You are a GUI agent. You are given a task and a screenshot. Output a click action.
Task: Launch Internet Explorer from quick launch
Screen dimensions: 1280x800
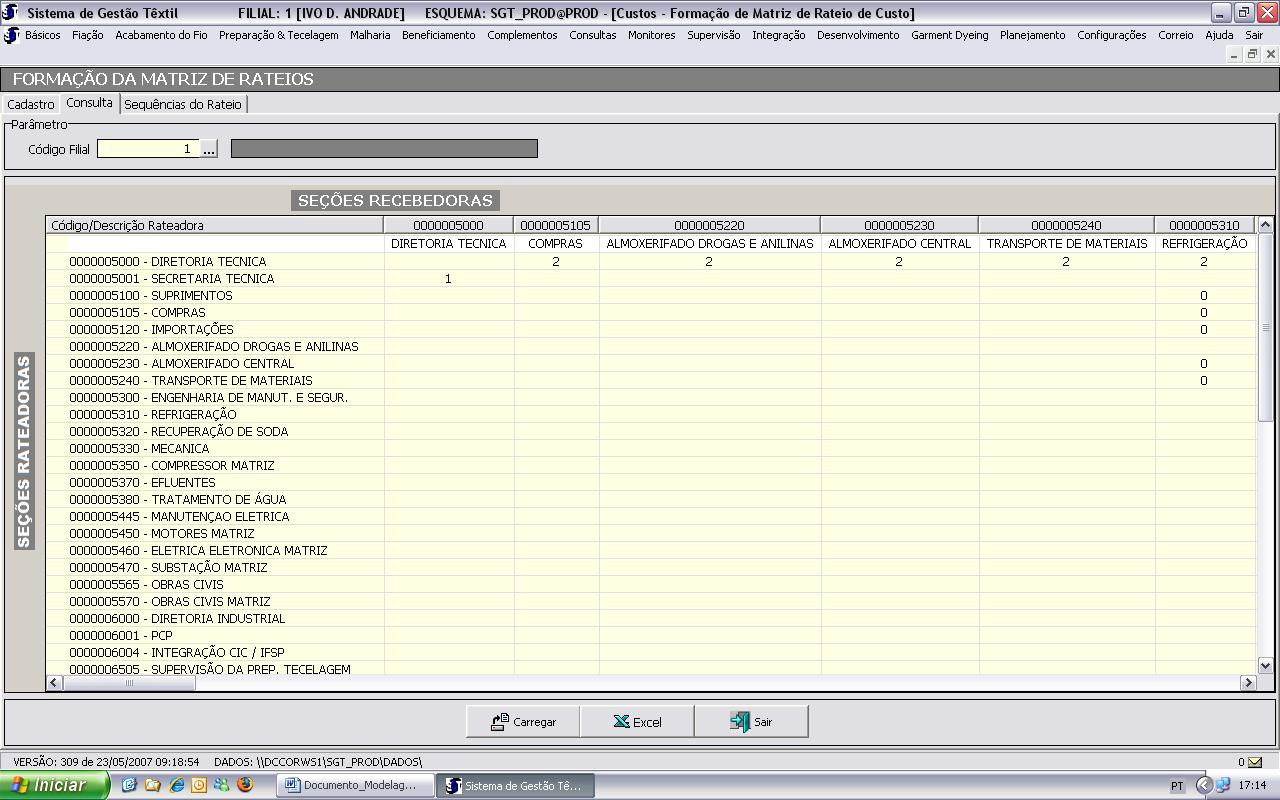(176, 785)
